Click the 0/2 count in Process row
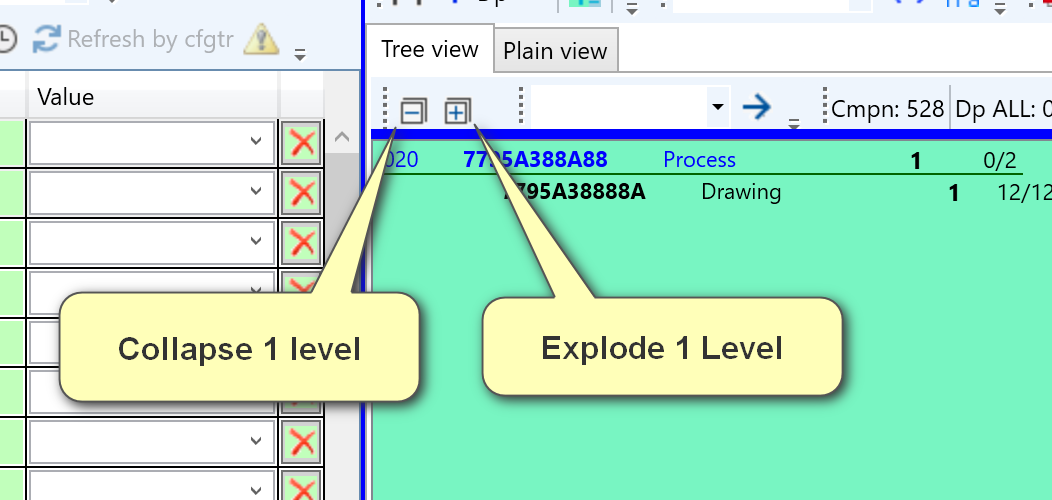 click(999, 160)
